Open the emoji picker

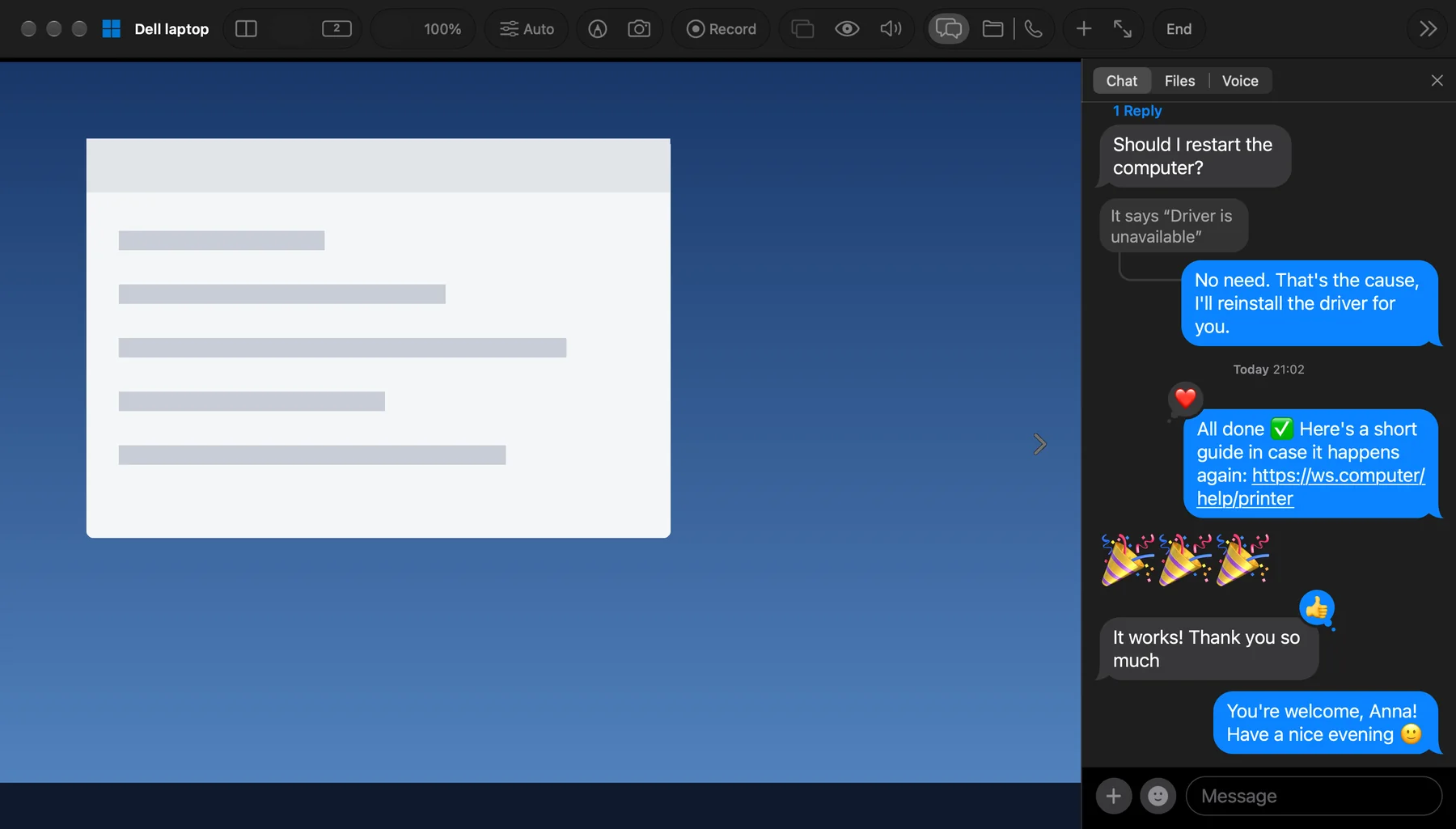click(x=1158, y=797)
